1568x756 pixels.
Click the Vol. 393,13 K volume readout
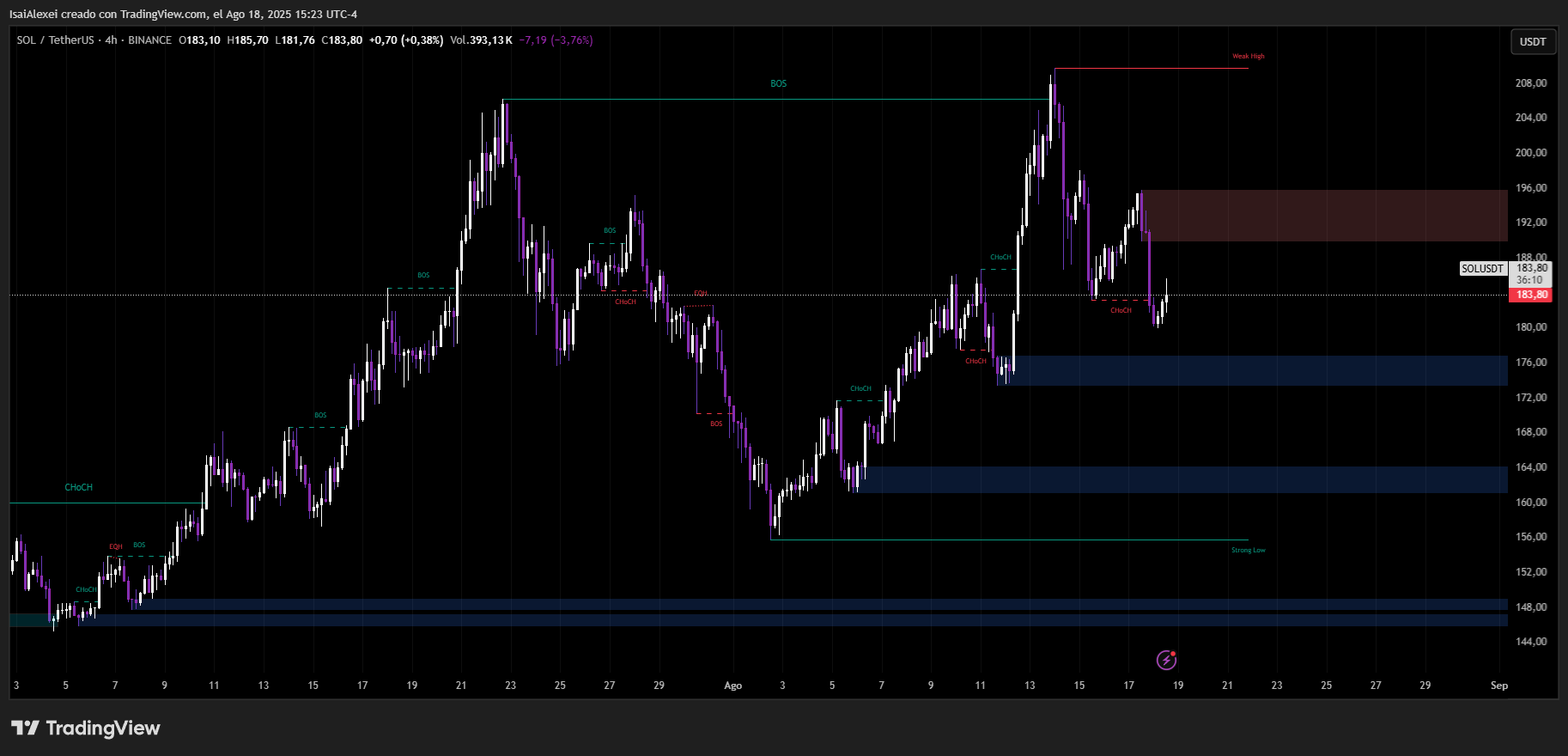(481, 40)
